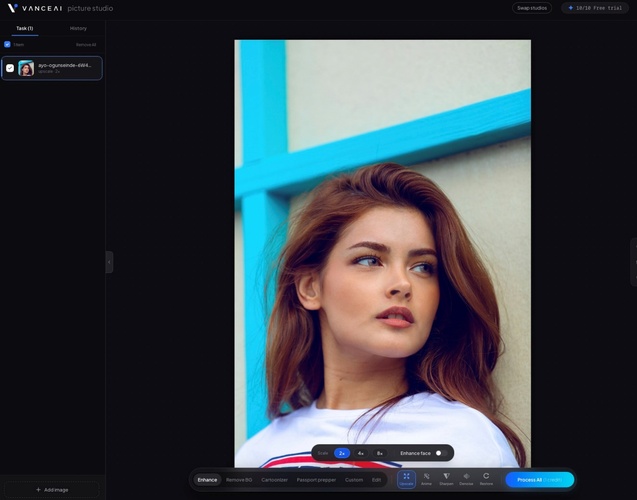Screen dimensions: 637x500
Task: Click the VanceAI logo
Action: (x=35, y=8)
